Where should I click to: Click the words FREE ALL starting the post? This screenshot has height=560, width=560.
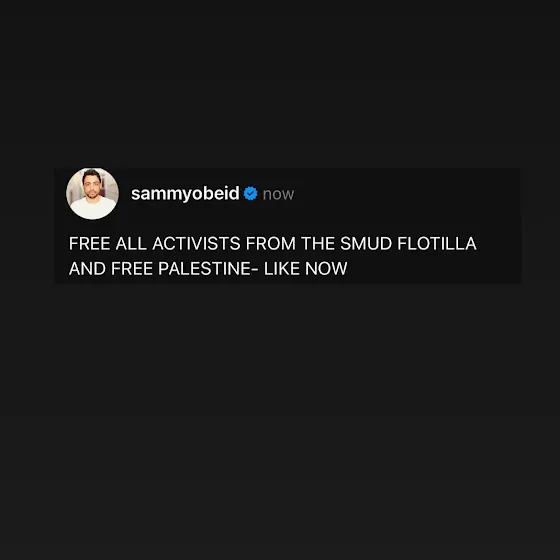[108, 244]
